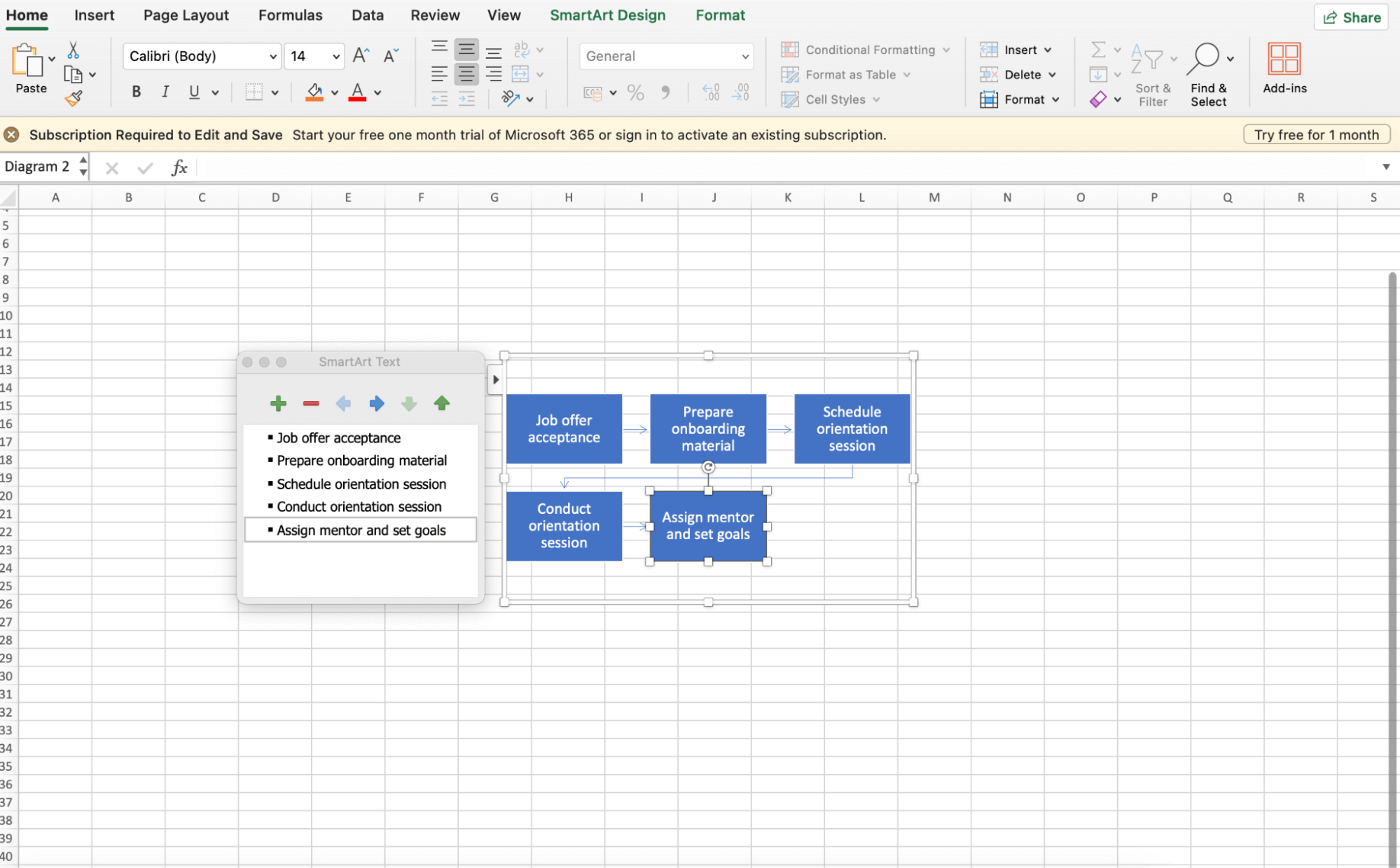Click the Share button
Screen dimensions: 1400x868
1350,17
